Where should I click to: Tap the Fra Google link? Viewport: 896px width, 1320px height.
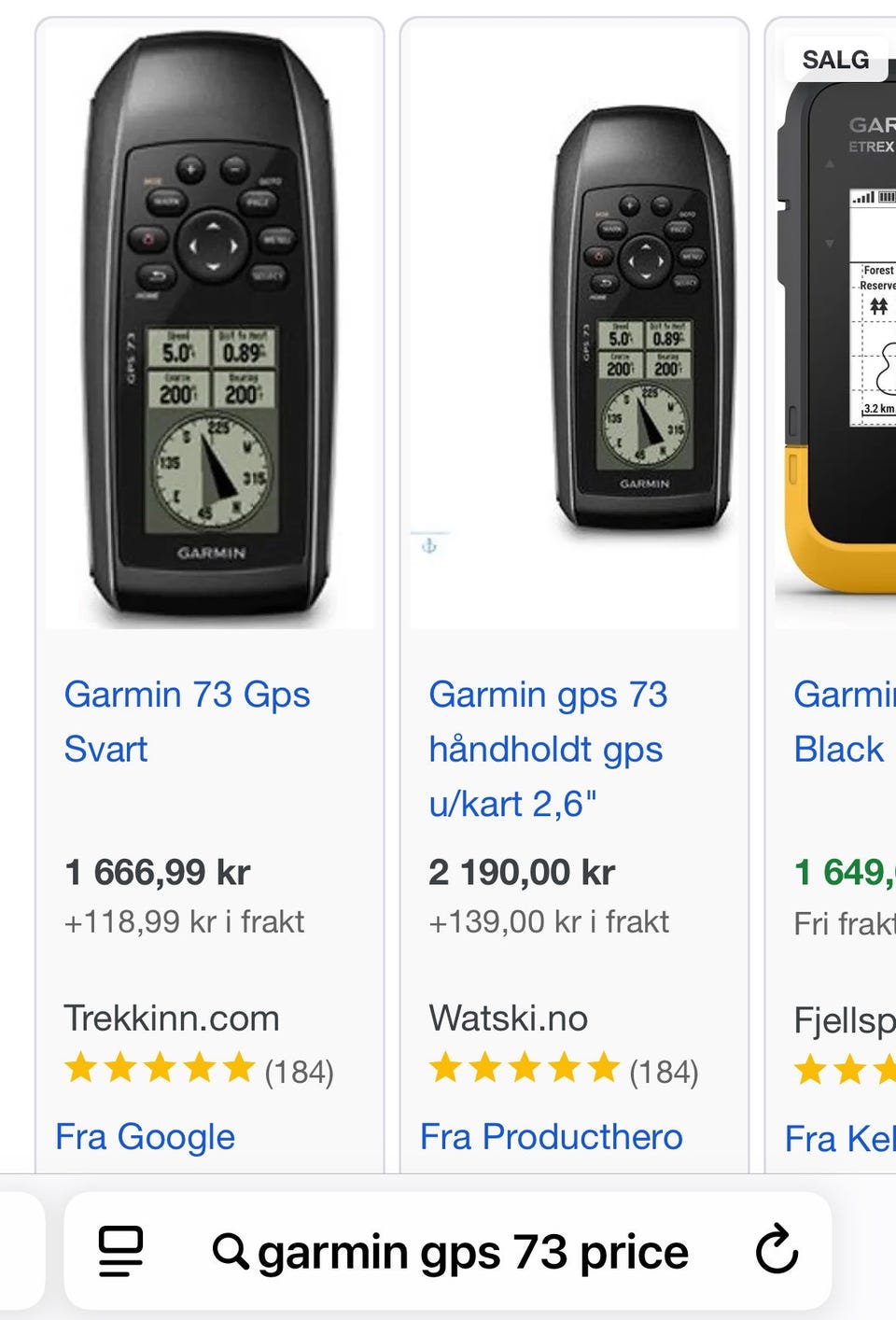[145, 1137]
